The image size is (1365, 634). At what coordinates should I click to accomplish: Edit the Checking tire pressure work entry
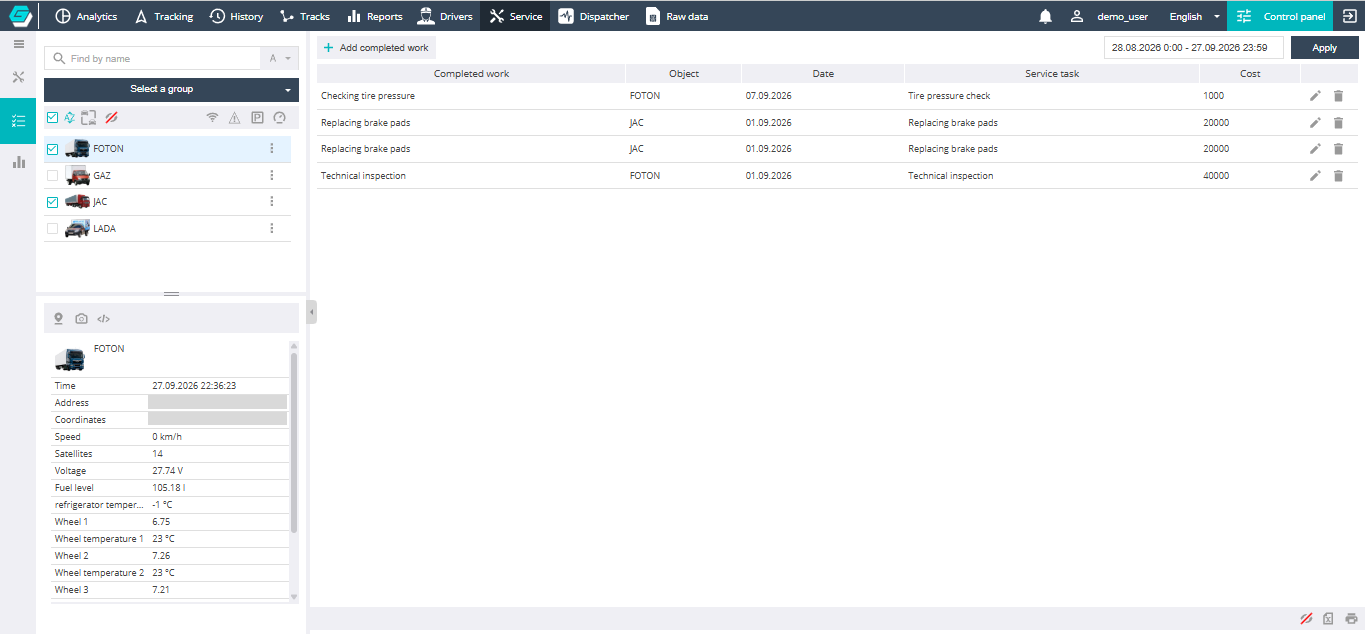point(1315,96)
